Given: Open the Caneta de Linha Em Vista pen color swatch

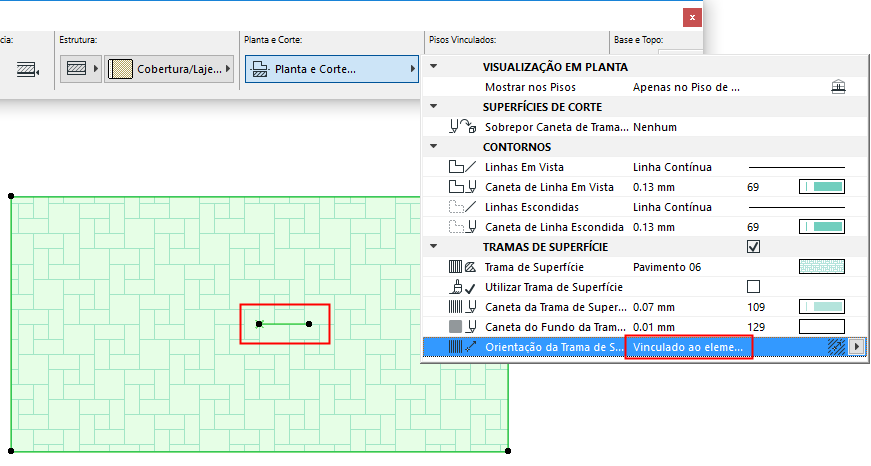Looking at the screenshot, I should pos(822,187).
